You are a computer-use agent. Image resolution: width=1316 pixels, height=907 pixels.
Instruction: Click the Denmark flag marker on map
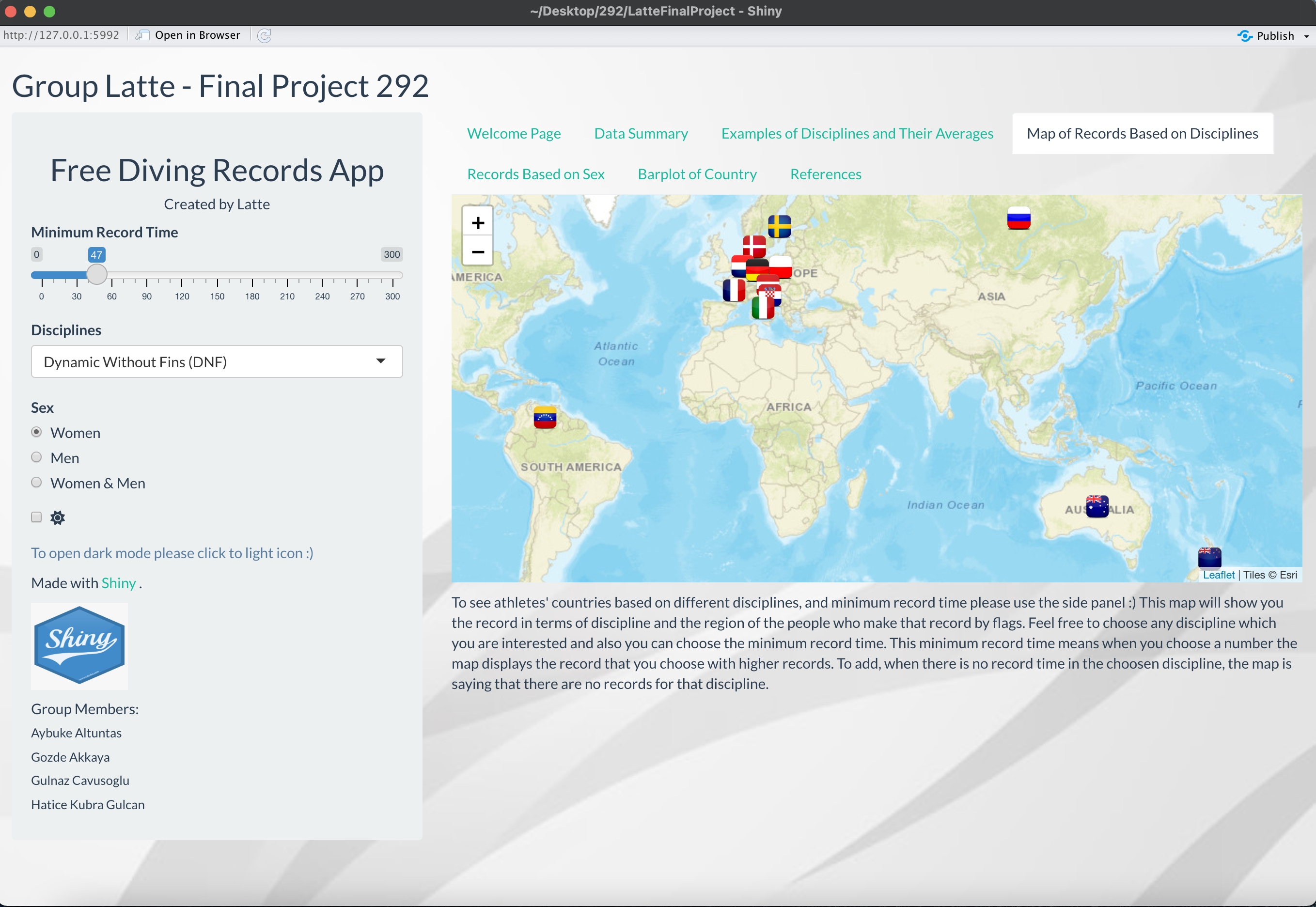pyautogui.click(x=754, y=247)
